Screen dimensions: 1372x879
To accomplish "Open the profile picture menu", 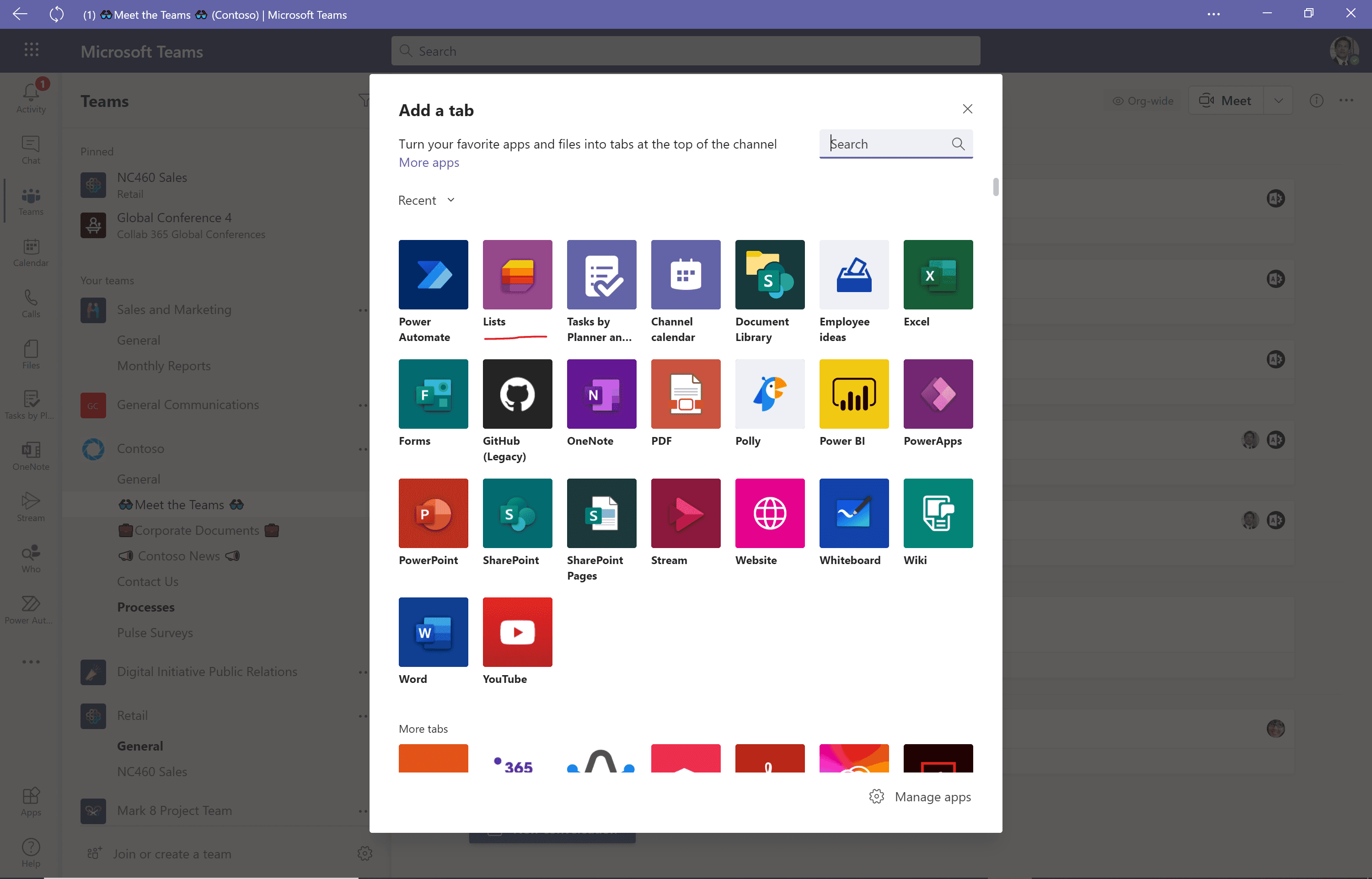I will [x=1344, y=51].
